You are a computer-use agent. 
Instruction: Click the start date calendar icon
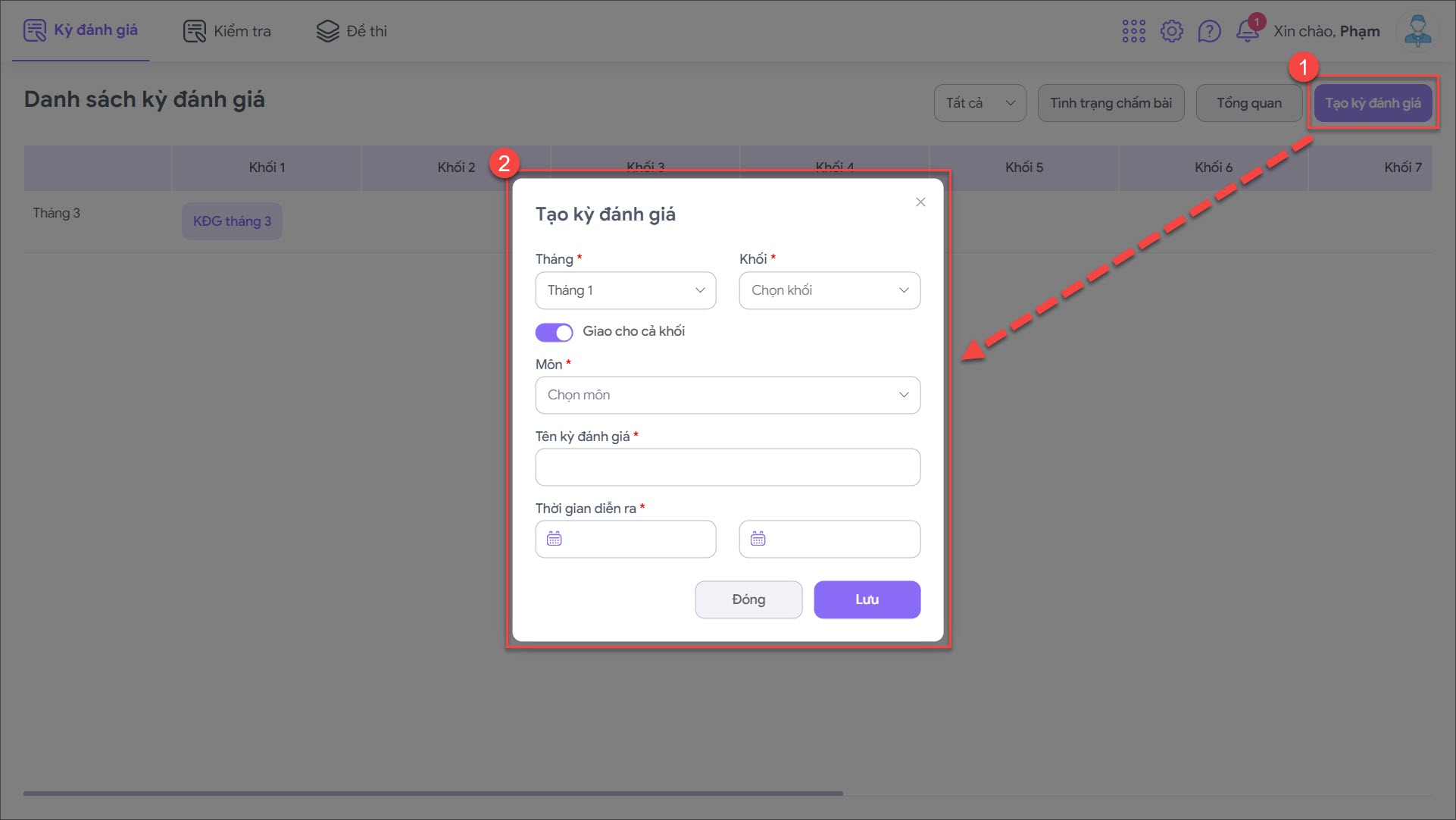555,539
